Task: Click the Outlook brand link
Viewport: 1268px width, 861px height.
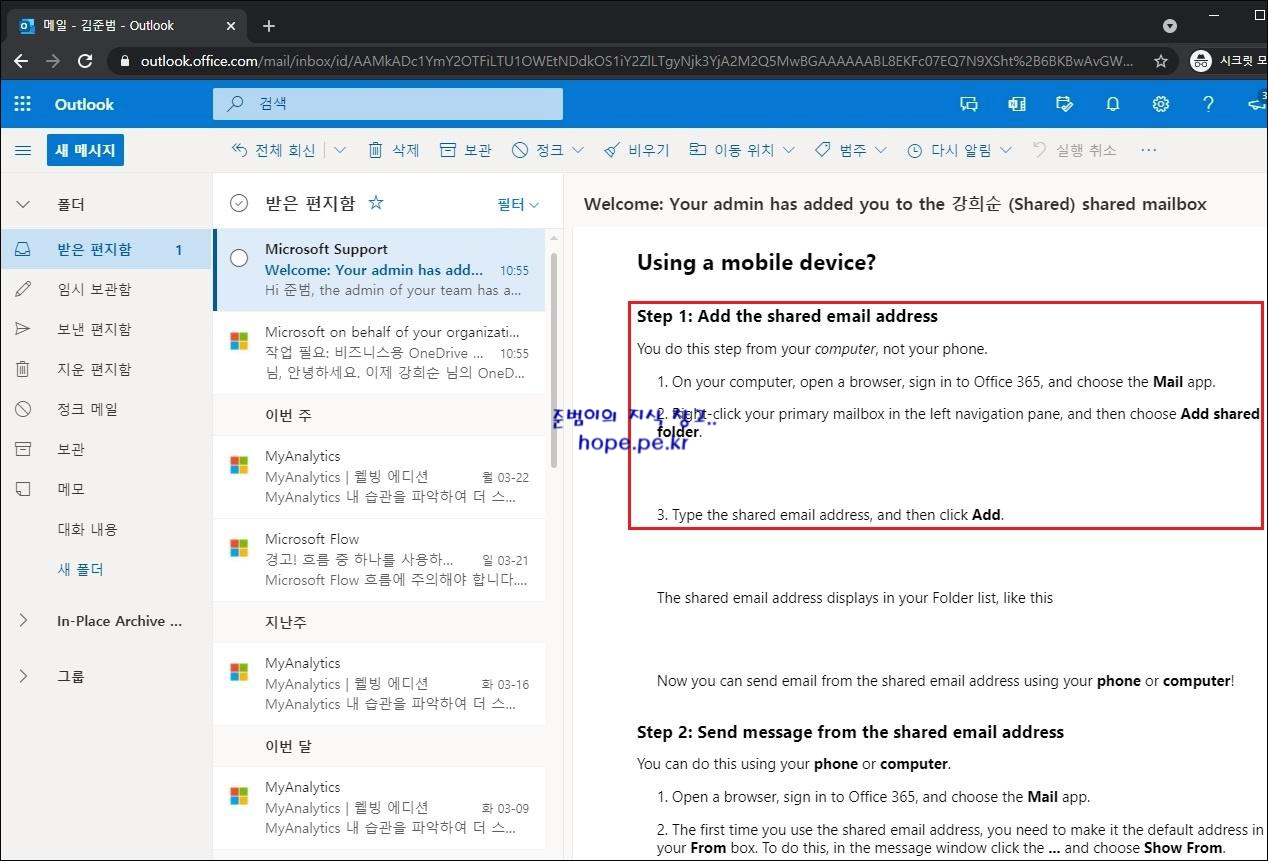Action: pyautogui.click(x=84, y=104)
